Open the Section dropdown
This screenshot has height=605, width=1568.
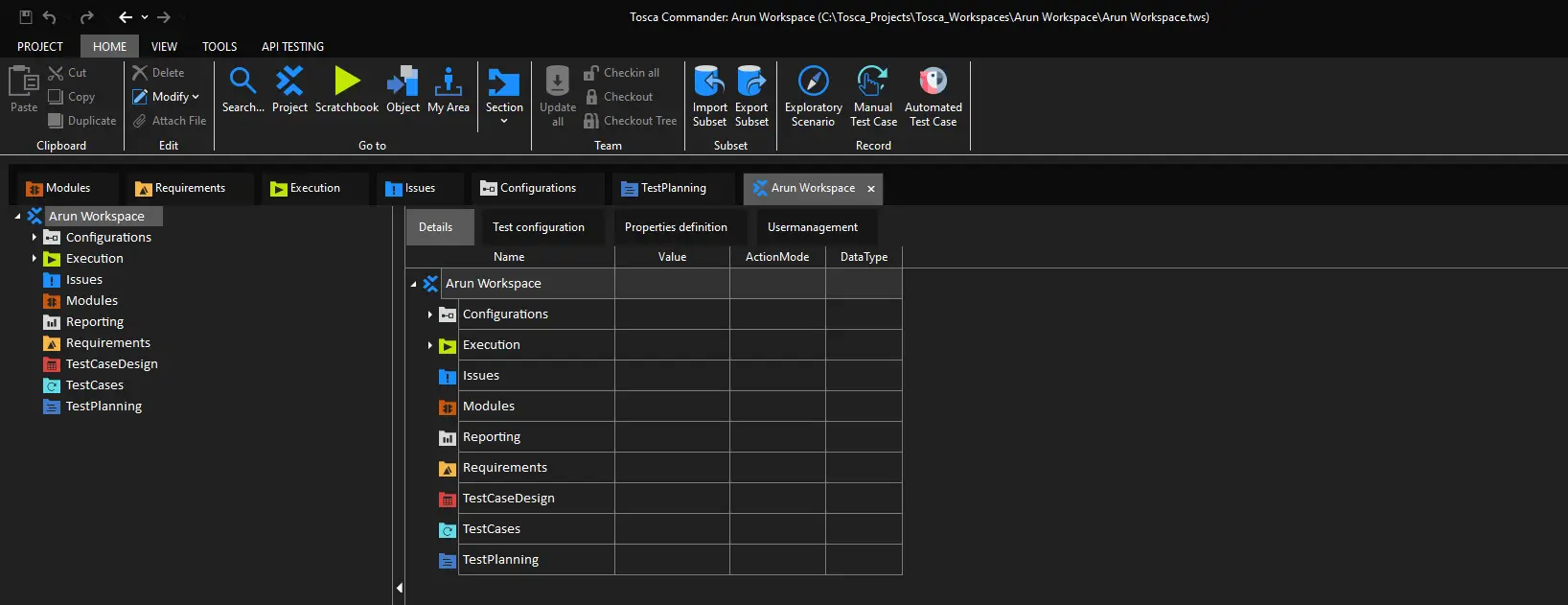coord(504,121)
